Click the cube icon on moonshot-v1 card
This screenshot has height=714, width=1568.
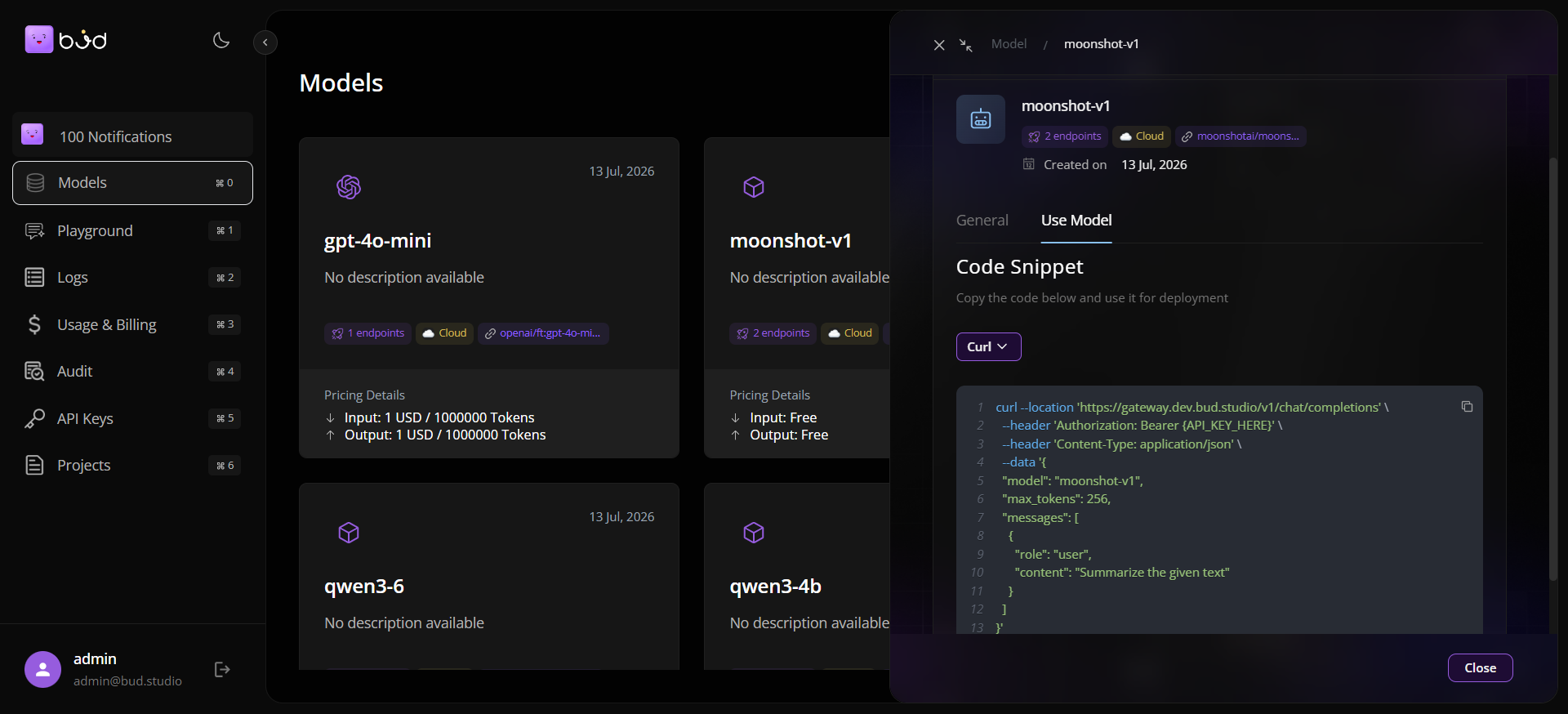(x=754, y=187)
